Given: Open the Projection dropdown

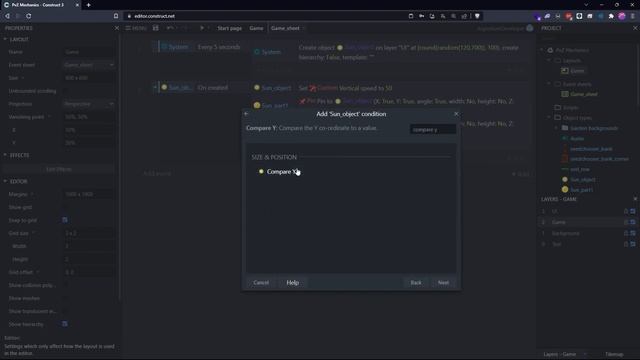Looking at the screenshot, I should (89, 104).
